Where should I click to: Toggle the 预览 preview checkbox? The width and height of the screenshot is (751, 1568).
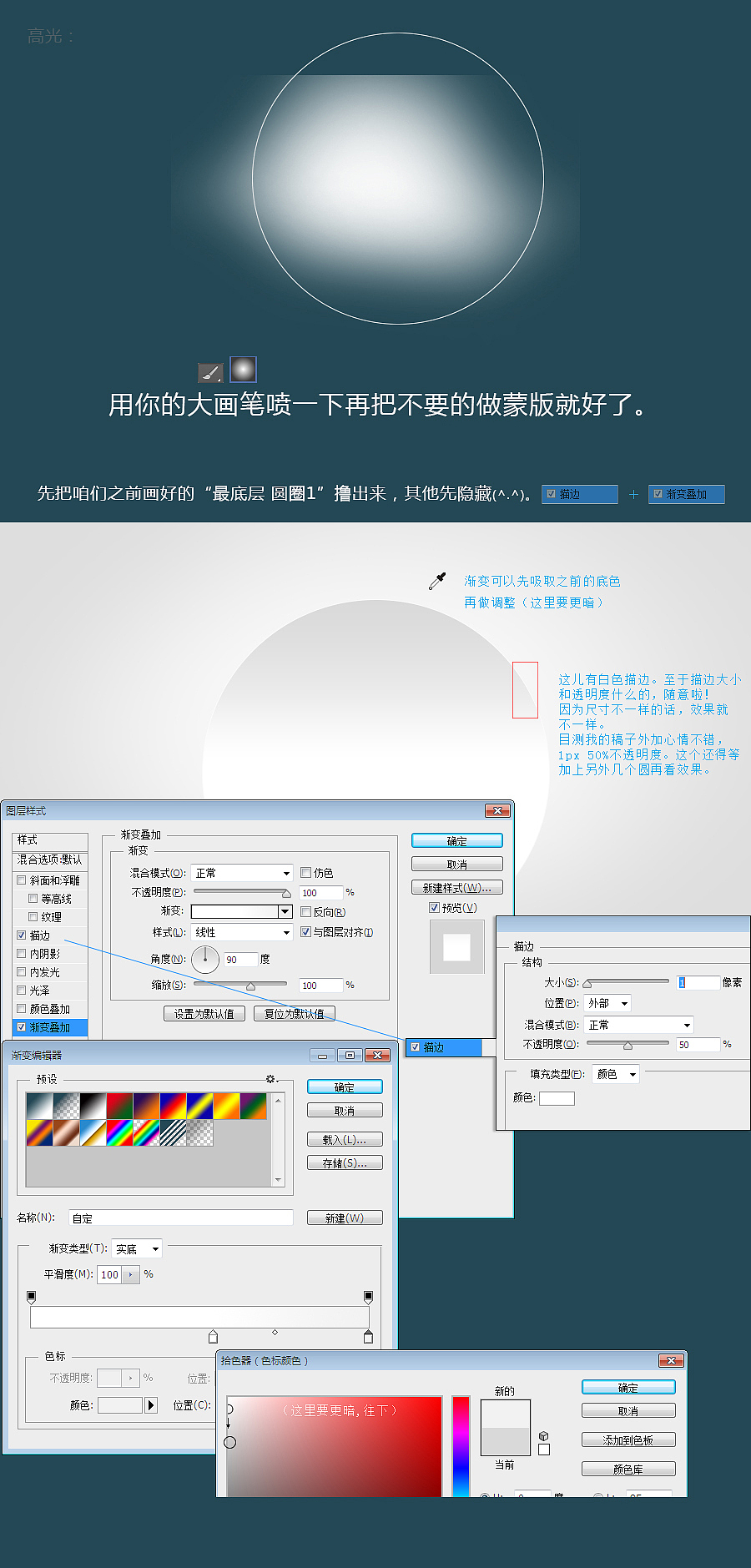point(435,908)
